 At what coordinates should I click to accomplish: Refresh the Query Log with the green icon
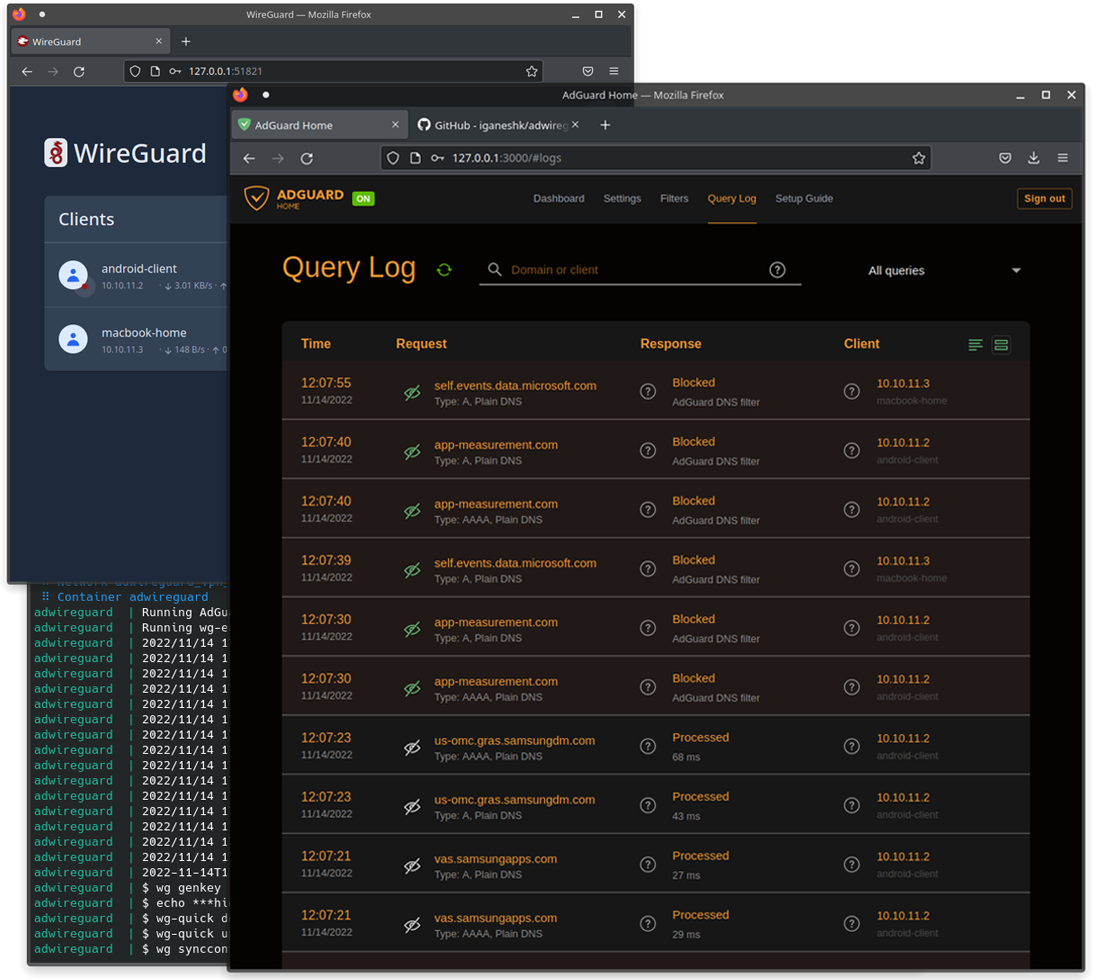(x=444, y=270)
